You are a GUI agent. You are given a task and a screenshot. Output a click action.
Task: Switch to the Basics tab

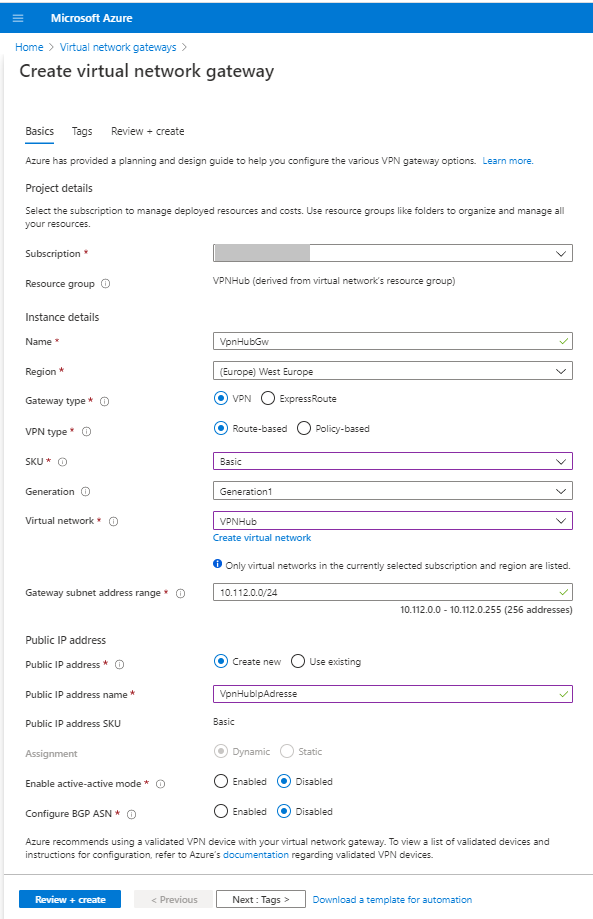(x=39, y=131)
